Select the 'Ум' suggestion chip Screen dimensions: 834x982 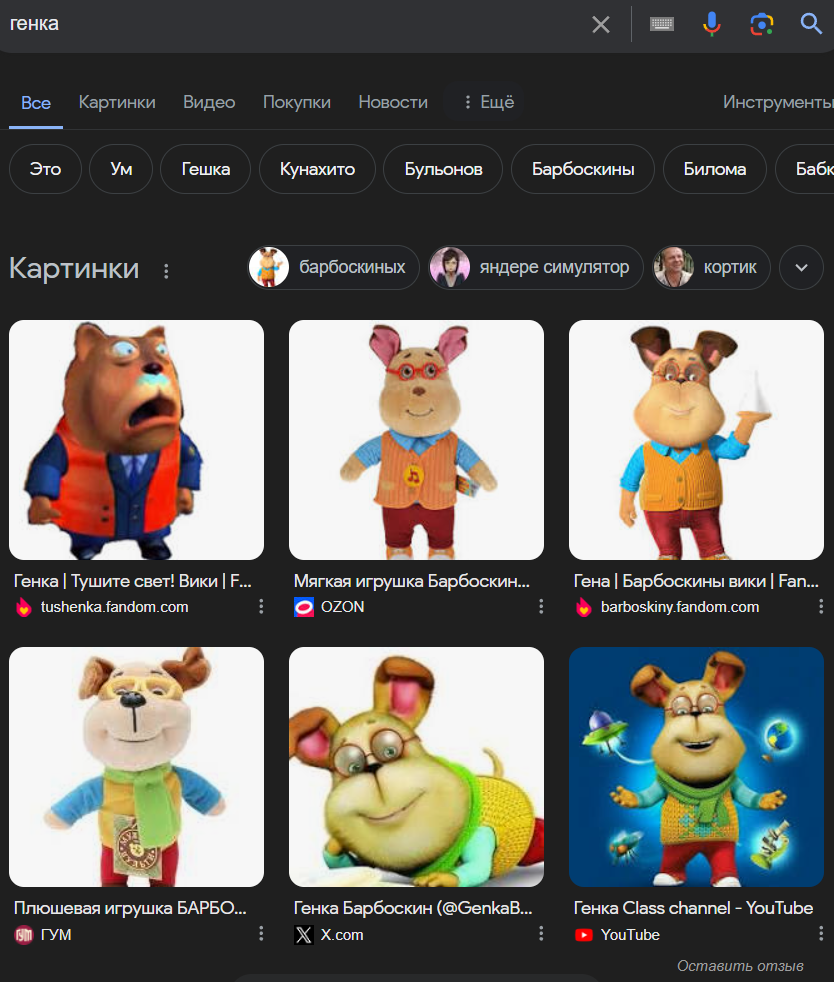[x=121, y=169]
